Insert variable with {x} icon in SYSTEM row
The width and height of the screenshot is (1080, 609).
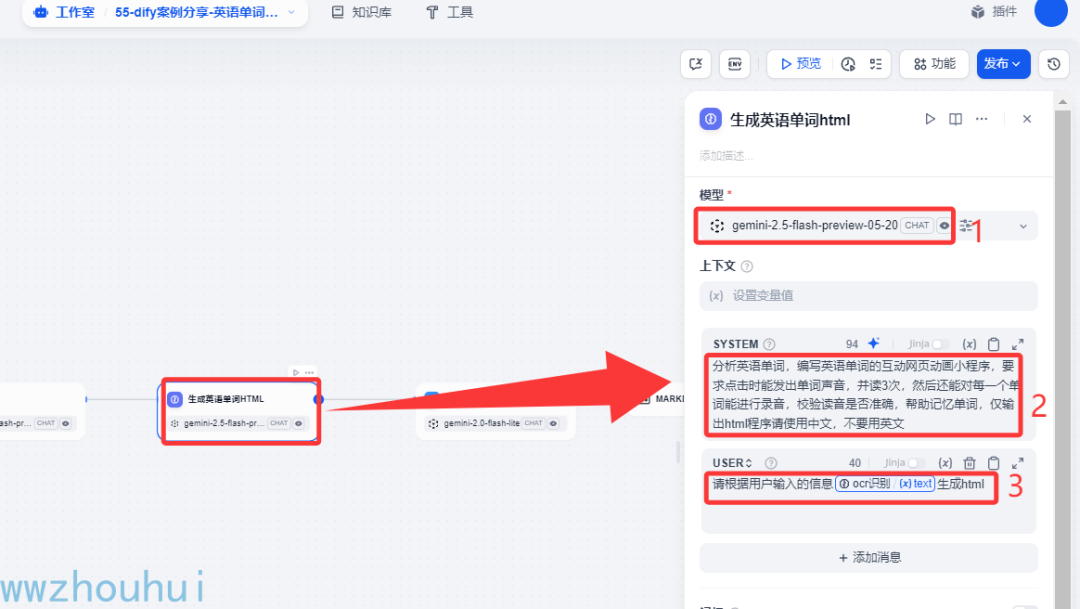(969, 344)
